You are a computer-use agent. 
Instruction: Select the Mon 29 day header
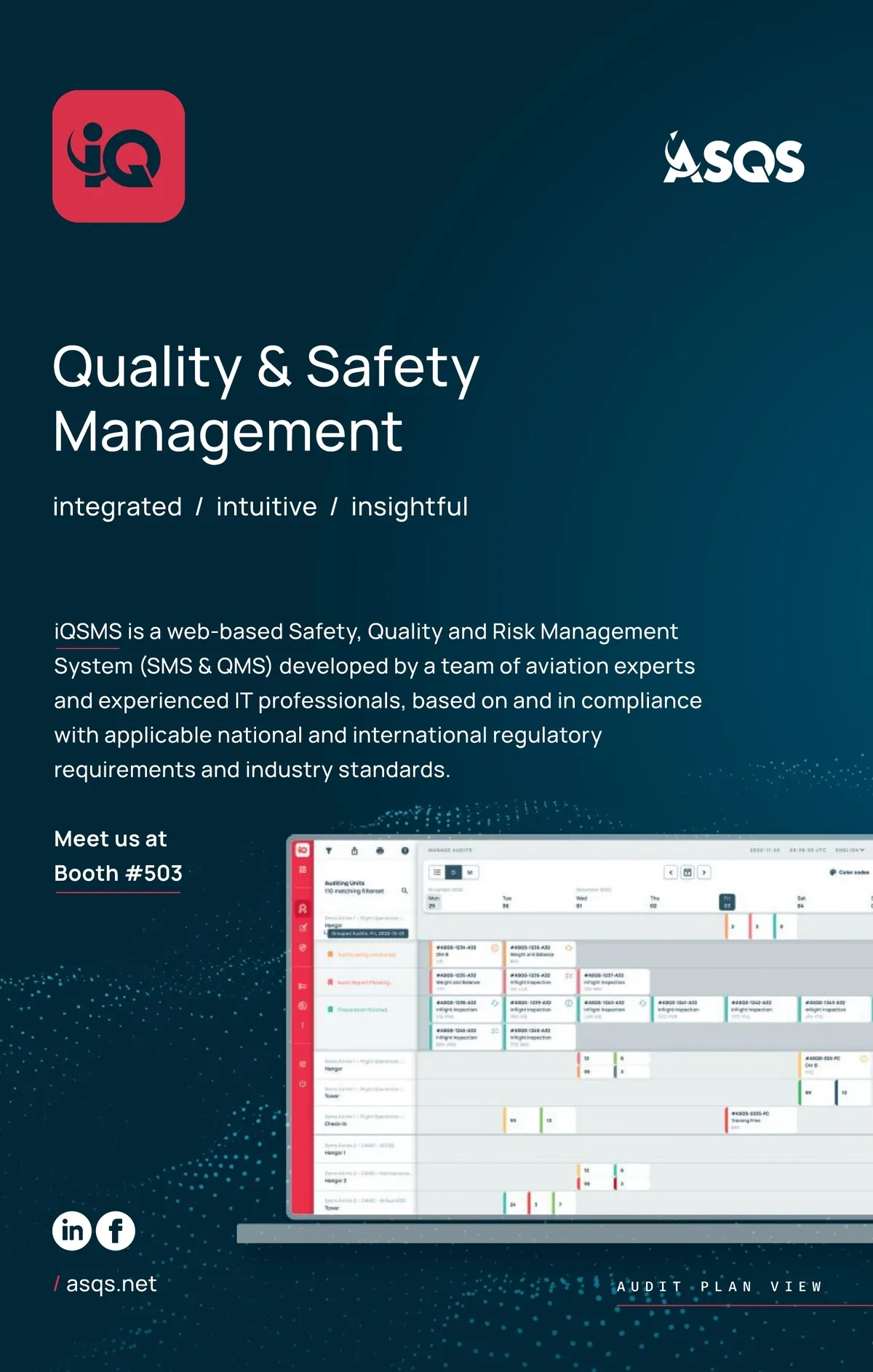(x=434, y=902)
